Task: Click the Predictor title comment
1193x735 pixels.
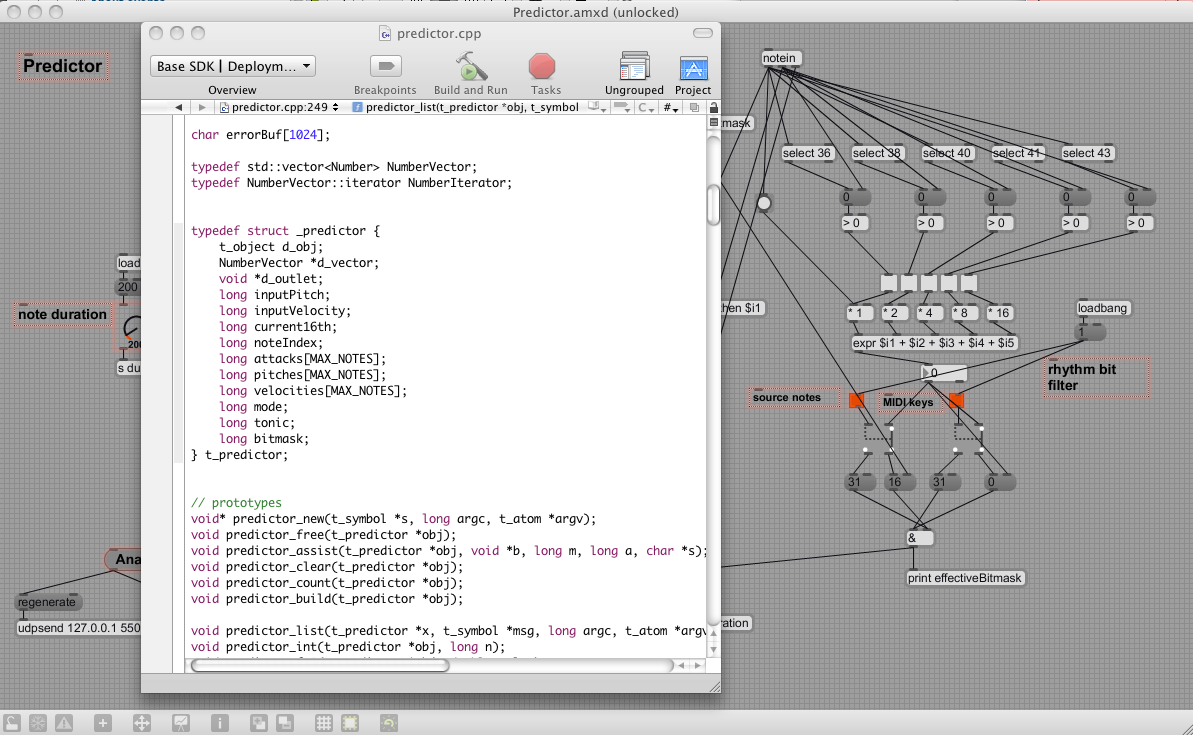Action: click(63, 66)
